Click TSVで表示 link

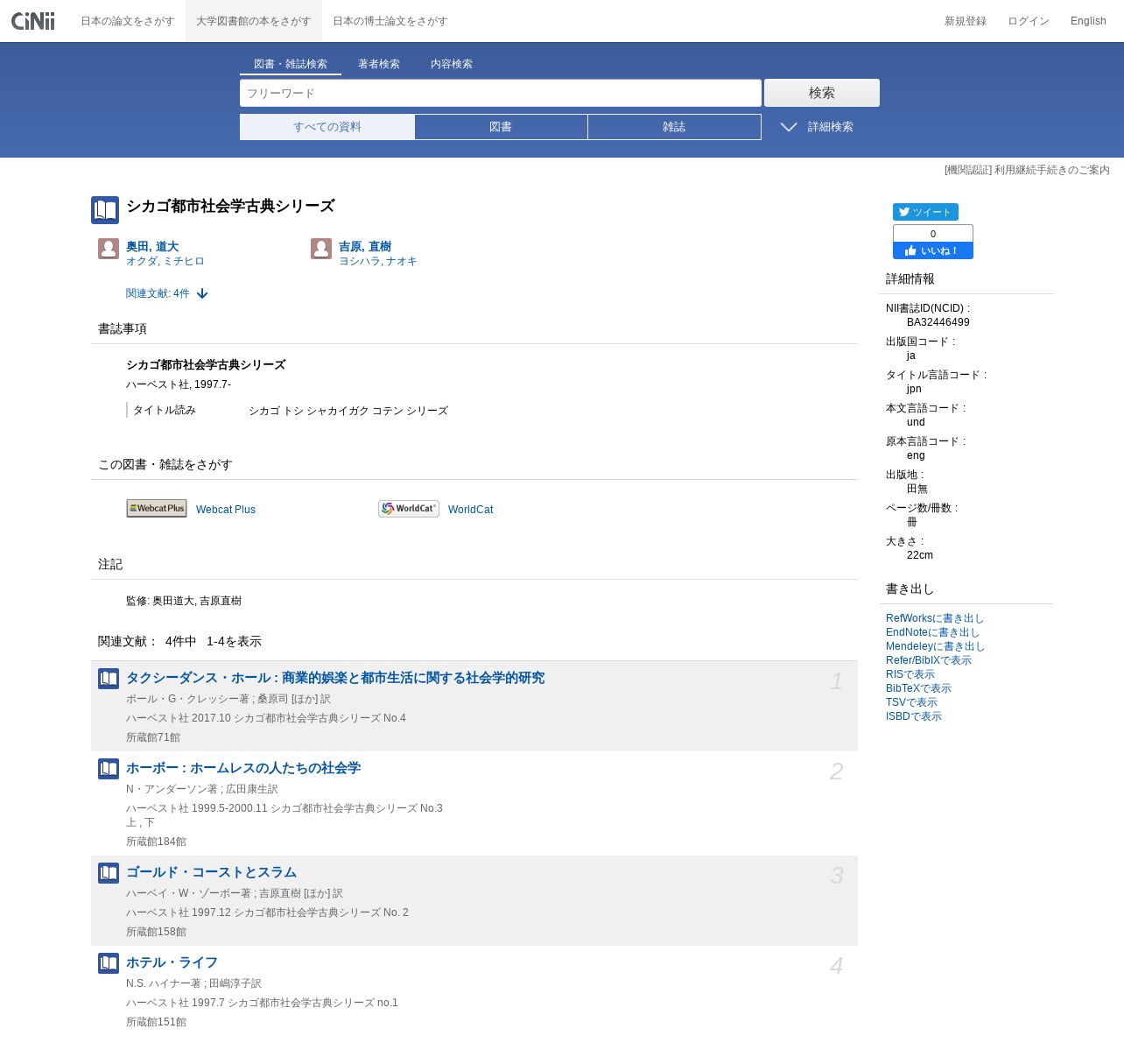point(911,702)
